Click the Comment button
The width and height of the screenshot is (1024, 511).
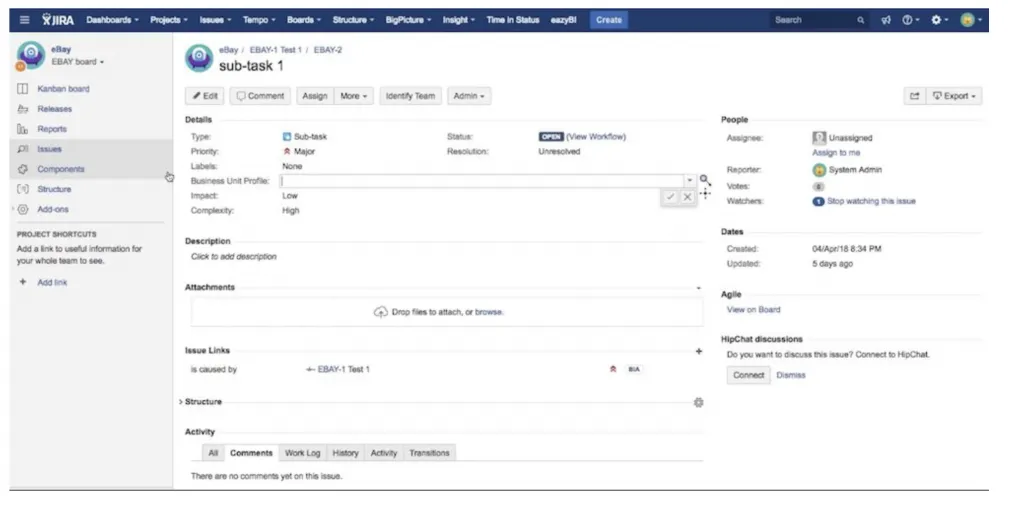(x=260, y=96)
